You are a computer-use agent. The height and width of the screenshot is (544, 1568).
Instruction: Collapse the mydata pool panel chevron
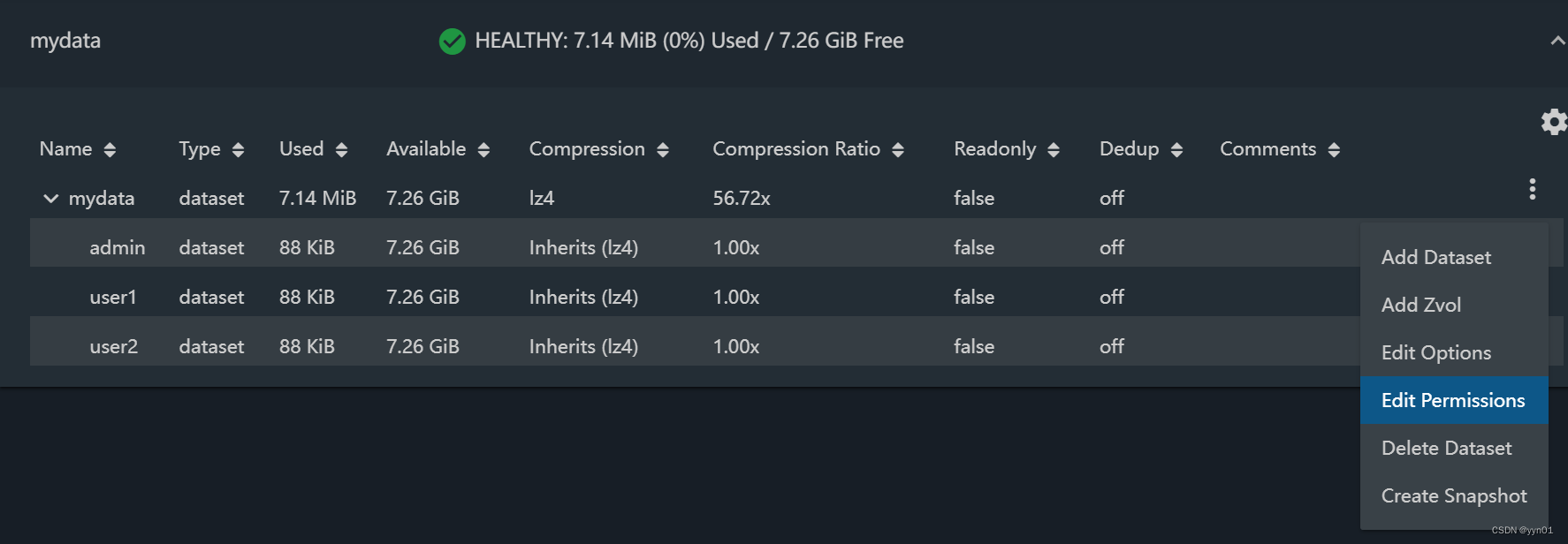[1557, 42]
